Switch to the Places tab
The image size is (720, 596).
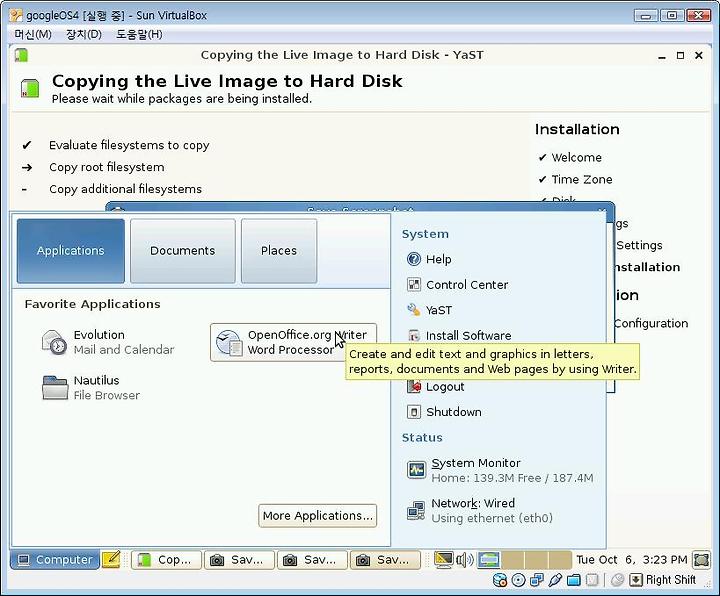click(279, 251)
